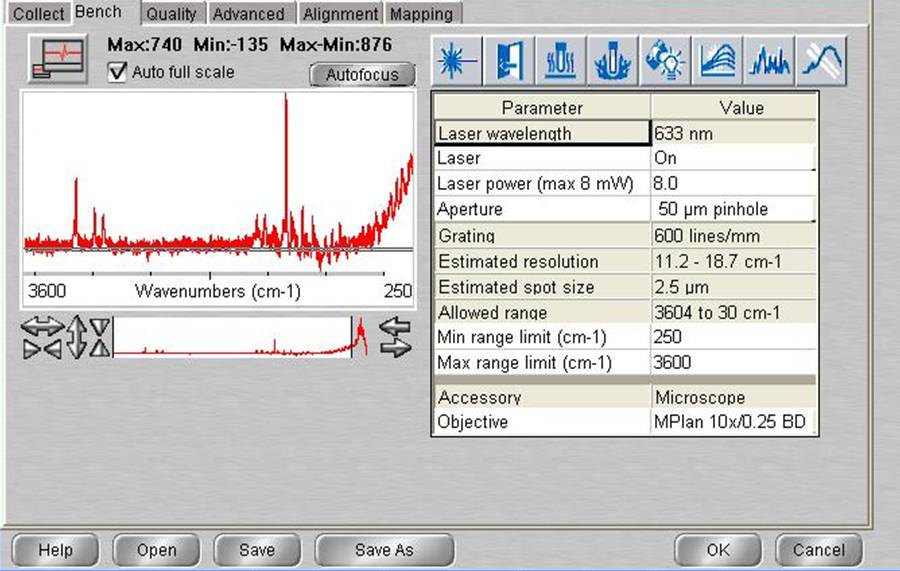Viewport: 900px width, 571px height.
Task: Switch to the Mapping tab
Action: click(422, 14)
